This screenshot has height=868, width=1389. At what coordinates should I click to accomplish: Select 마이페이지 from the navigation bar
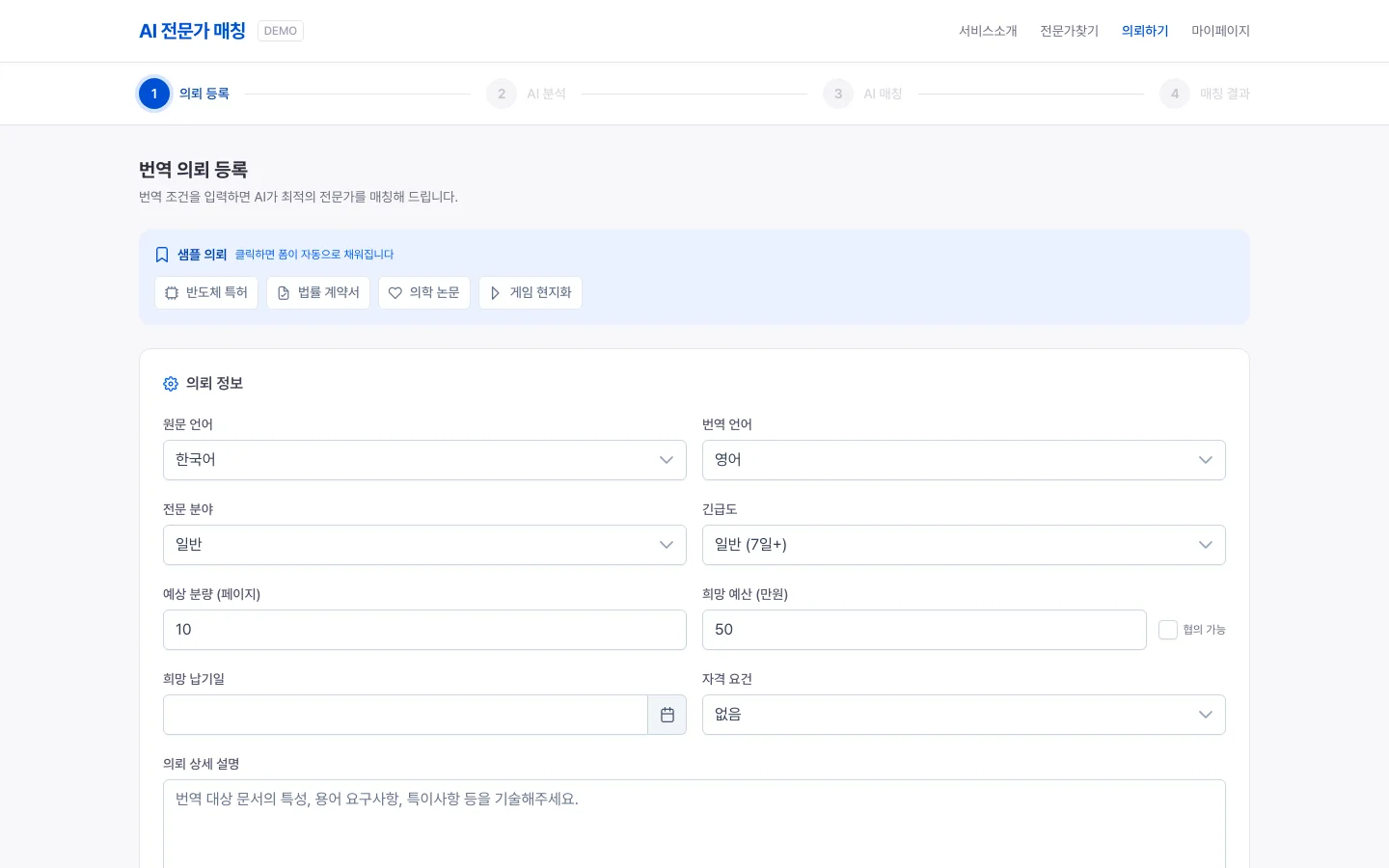(x=1220, y=31)
